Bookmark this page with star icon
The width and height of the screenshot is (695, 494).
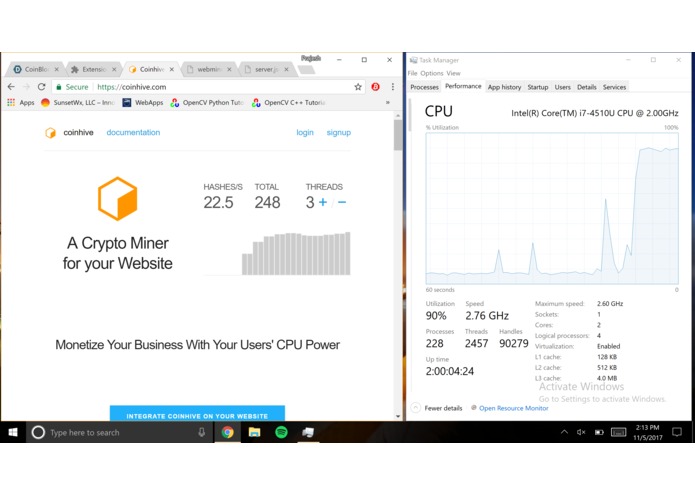pyautogui.click(x=358, y=87)
